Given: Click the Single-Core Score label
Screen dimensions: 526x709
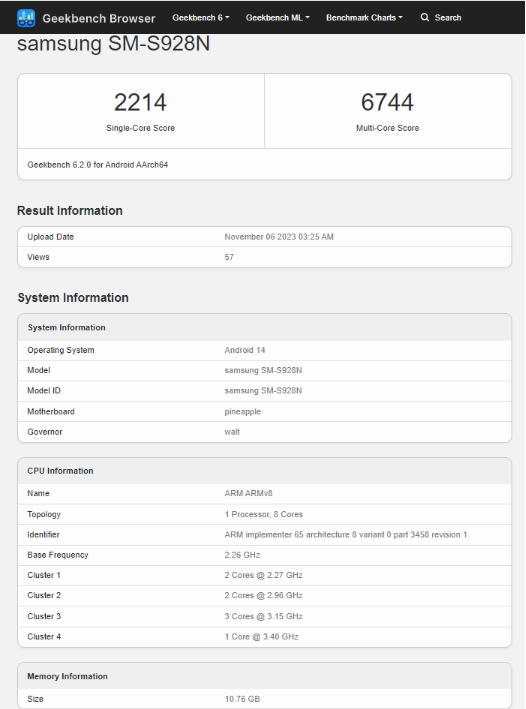Looking at the screenshot, I should coord(140,128).
